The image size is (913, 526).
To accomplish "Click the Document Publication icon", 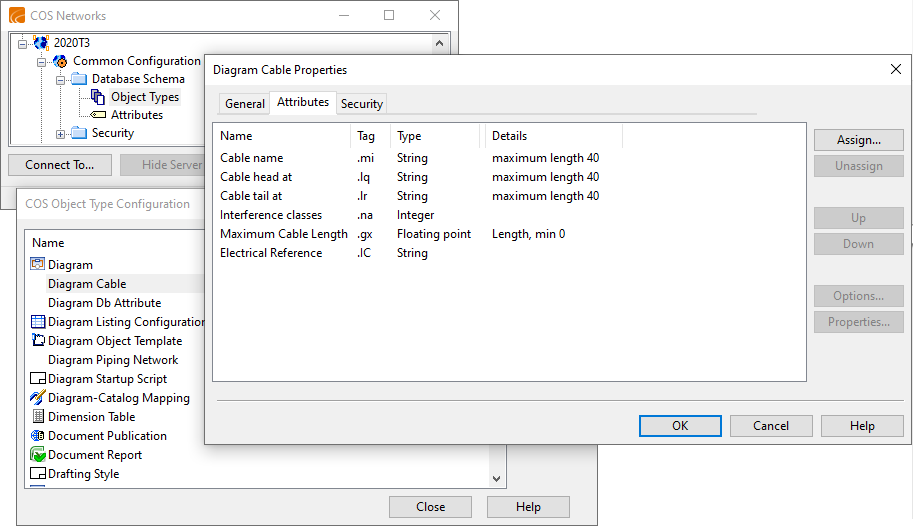I will tap(39, 436).
